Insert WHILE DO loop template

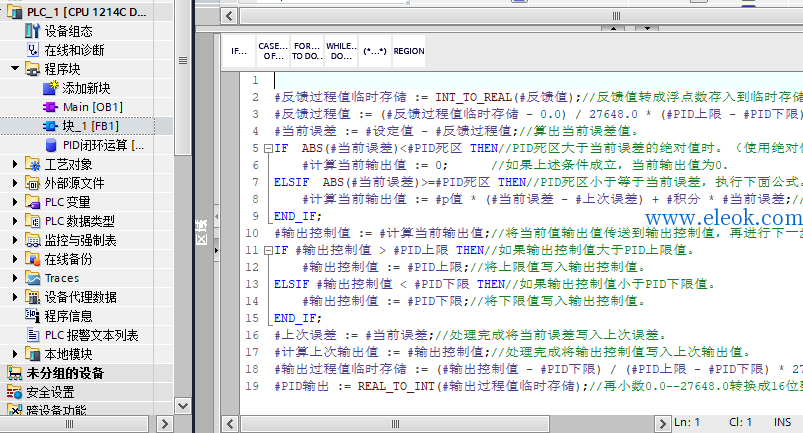point(341,51)
